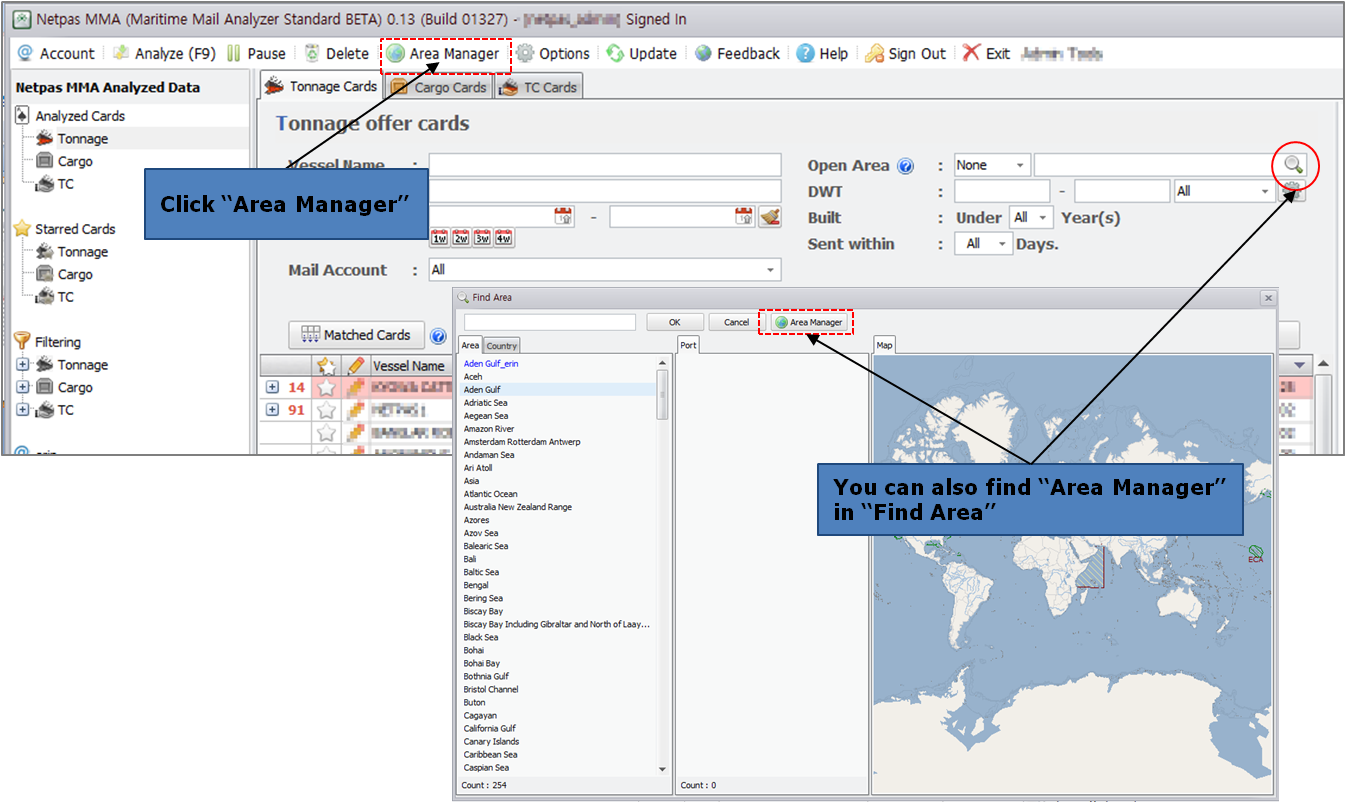
Task: Click the blue help icon next to Open Area
Action: [x=906, y=166]
